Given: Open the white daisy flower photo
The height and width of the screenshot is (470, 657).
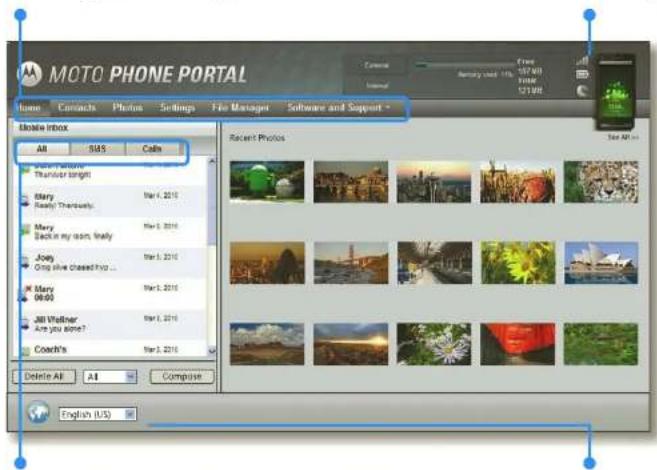Looking at the screenshot, I should pyautogui.click(x=434, y=344).
